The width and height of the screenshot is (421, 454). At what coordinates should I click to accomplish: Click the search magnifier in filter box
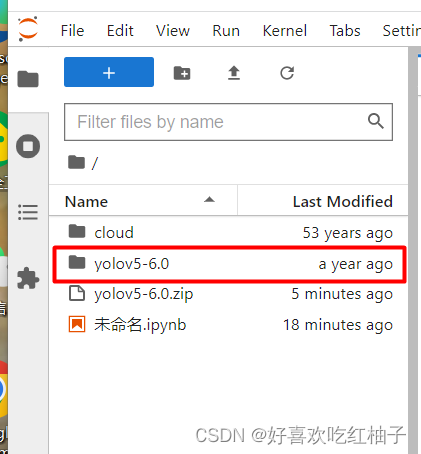pyautogui.click(x=376, y=121)
